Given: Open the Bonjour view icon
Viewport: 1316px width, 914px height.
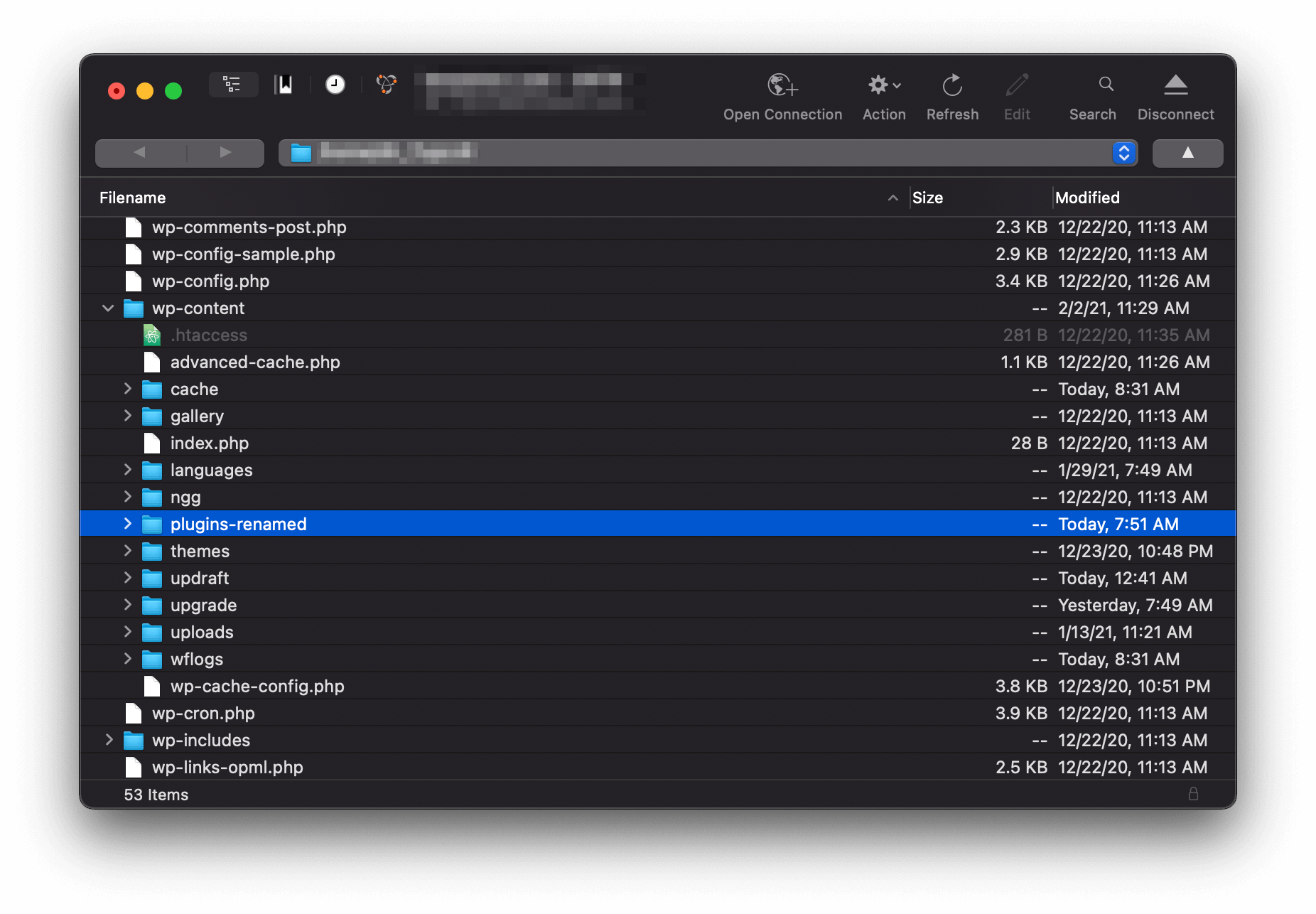Looking at the screenshot, I should 386,85.
